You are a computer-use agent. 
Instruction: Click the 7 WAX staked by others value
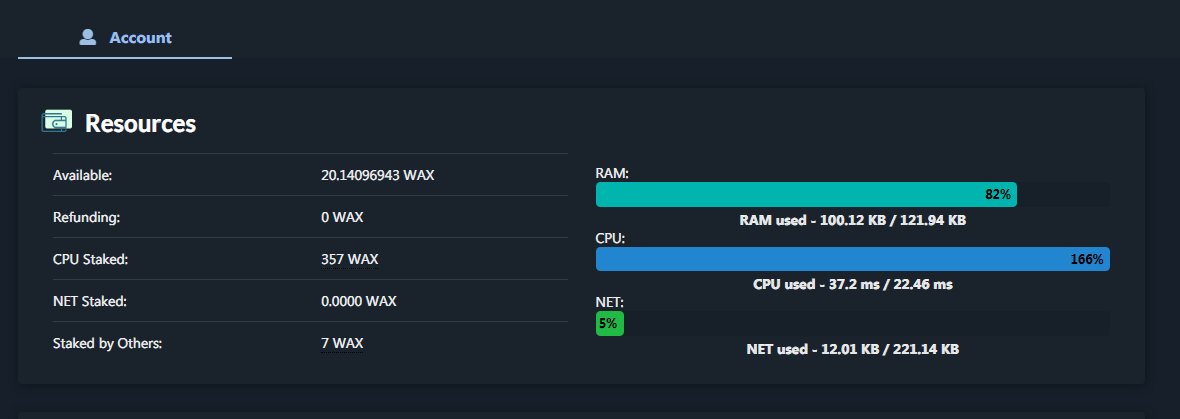342,344
